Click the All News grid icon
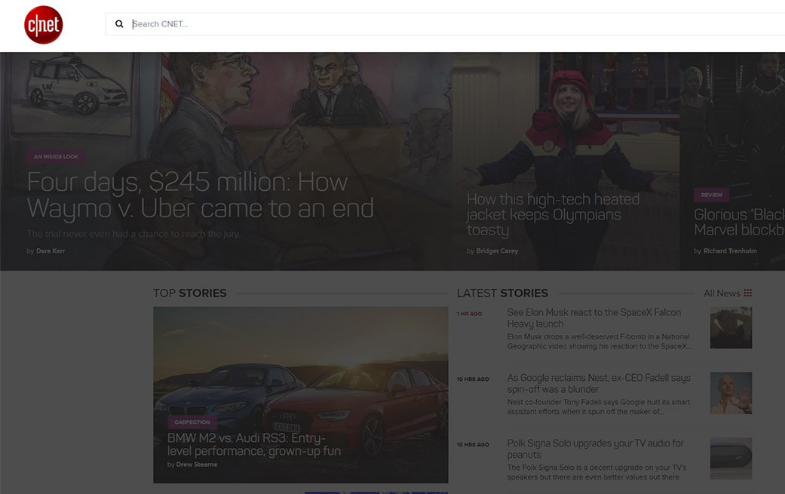 [x=748, y=293]
